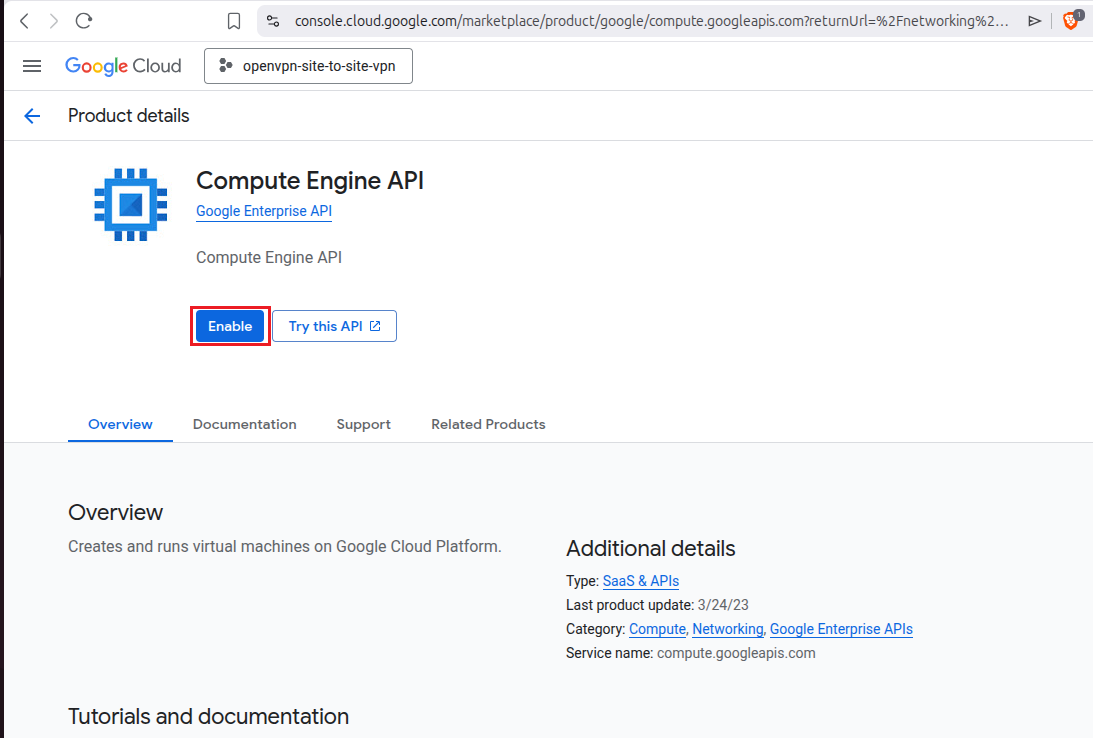
Task: Click the Compute Engine API chip logo
Action: (131, 205)
